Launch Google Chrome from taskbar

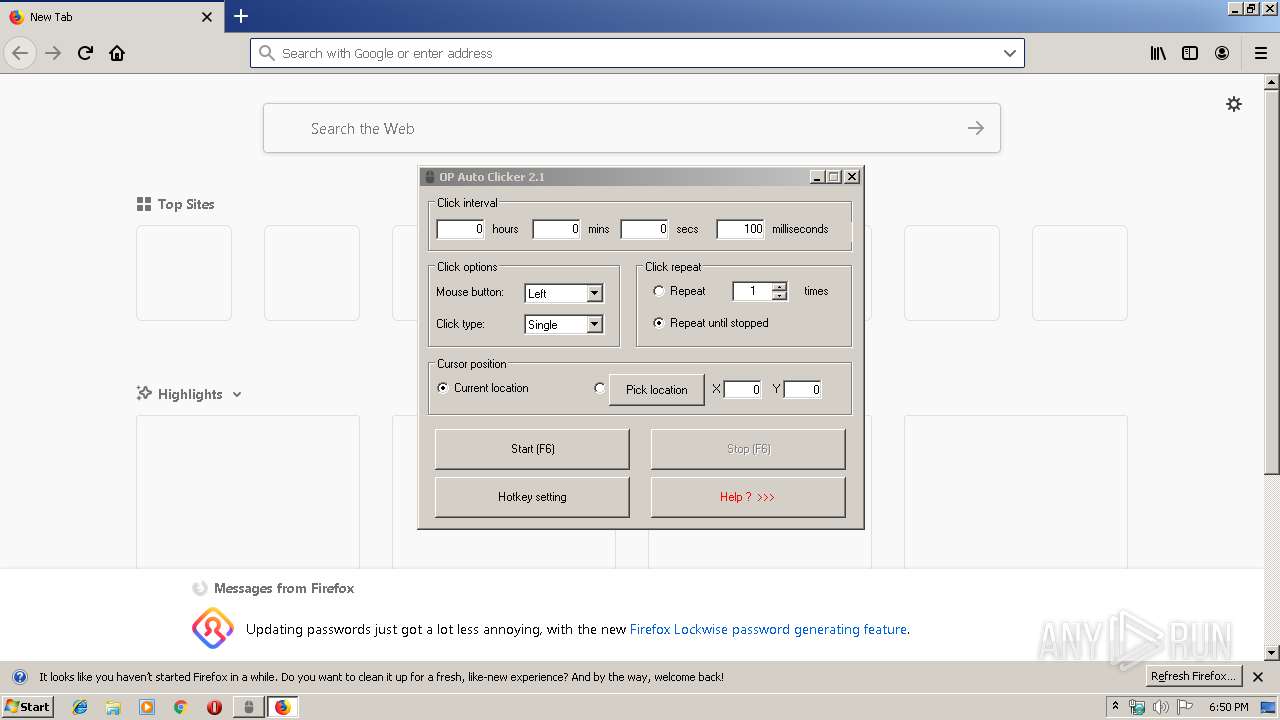(x=181, y=707)
